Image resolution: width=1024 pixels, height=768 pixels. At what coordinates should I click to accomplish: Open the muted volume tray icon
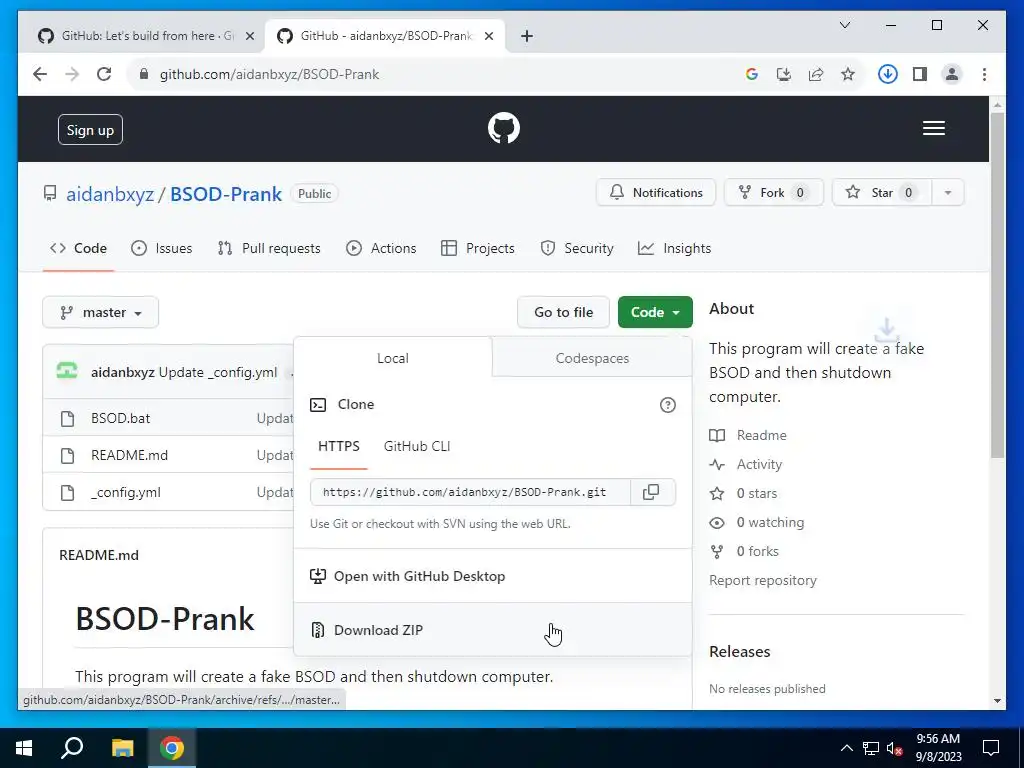tap(894, 748)
